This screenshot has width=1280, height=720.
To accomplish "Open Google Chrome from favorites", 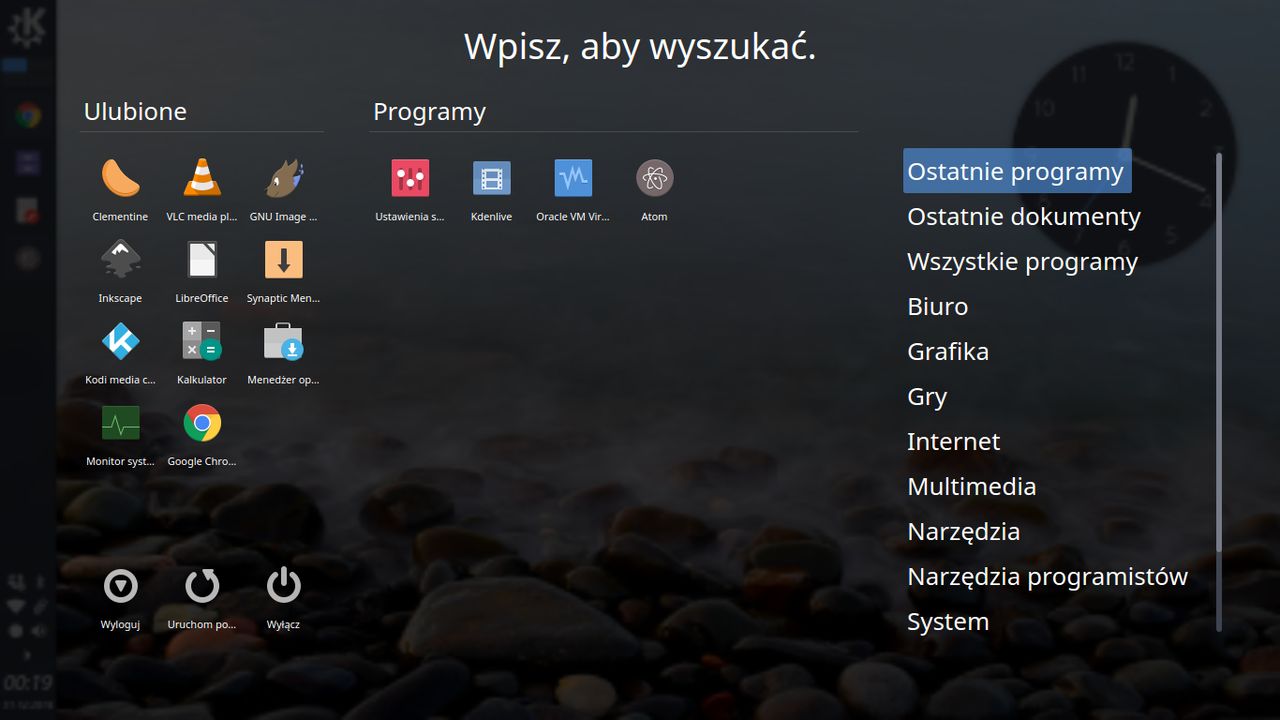I will [202, 423].
